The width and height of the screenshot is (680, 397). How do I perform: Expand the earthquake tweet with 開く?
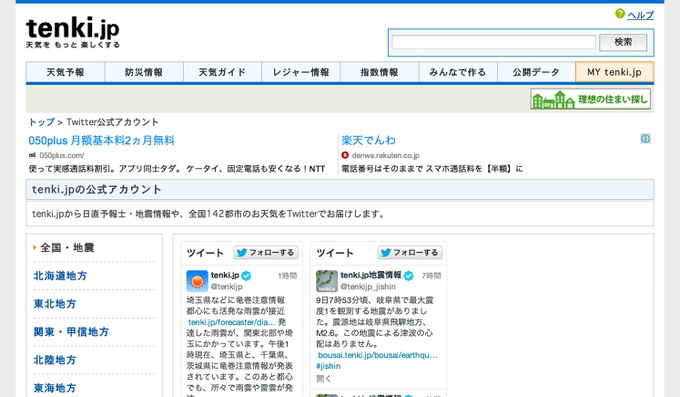click(x=324, y=378)
